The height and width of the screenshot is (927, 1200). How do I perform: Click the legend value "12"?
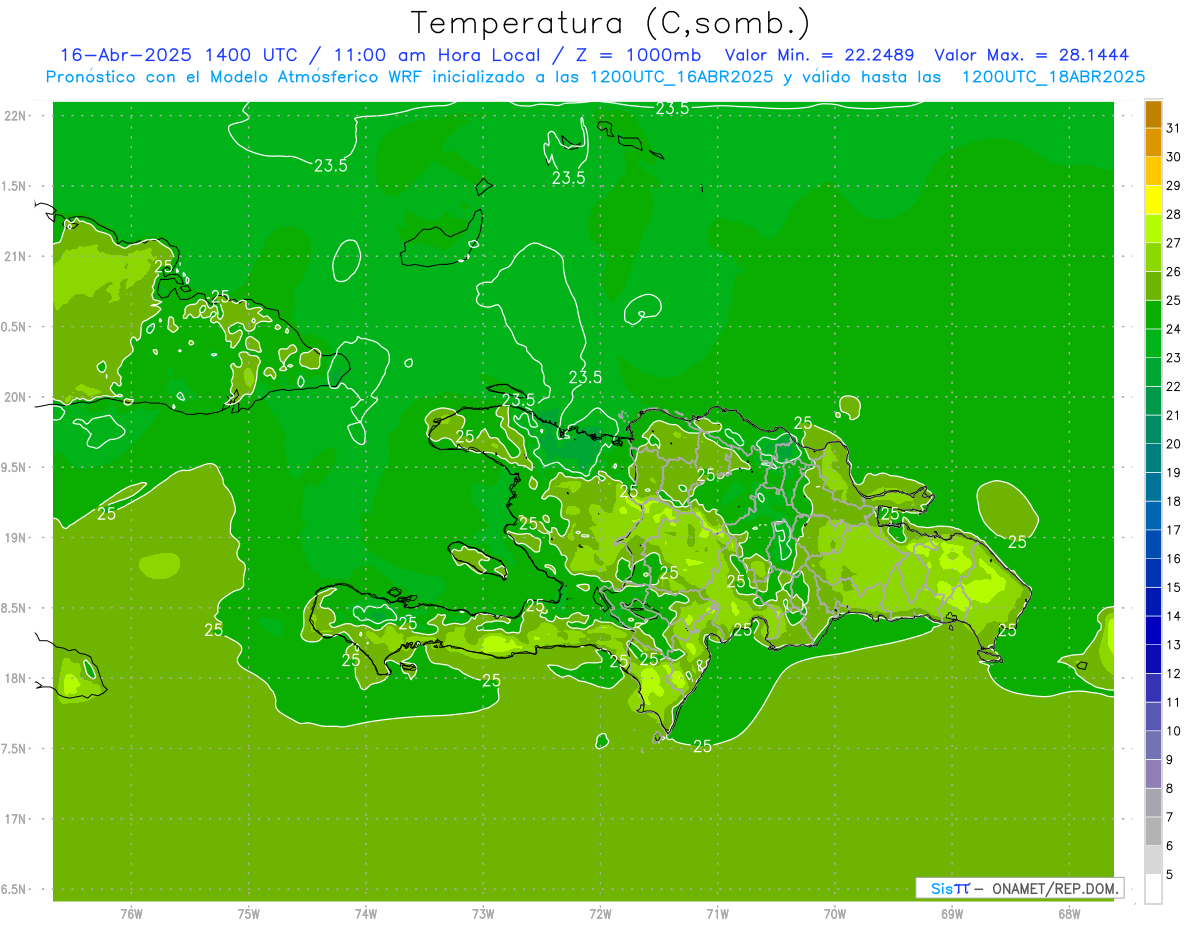click(1173, 674)
